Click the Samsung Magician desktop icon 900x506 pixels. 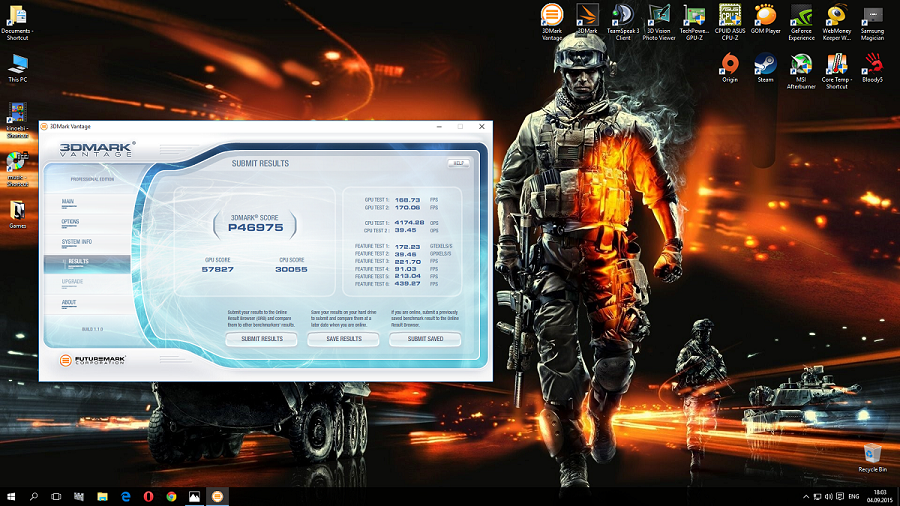pyautogui.click(x=872, y=16)
